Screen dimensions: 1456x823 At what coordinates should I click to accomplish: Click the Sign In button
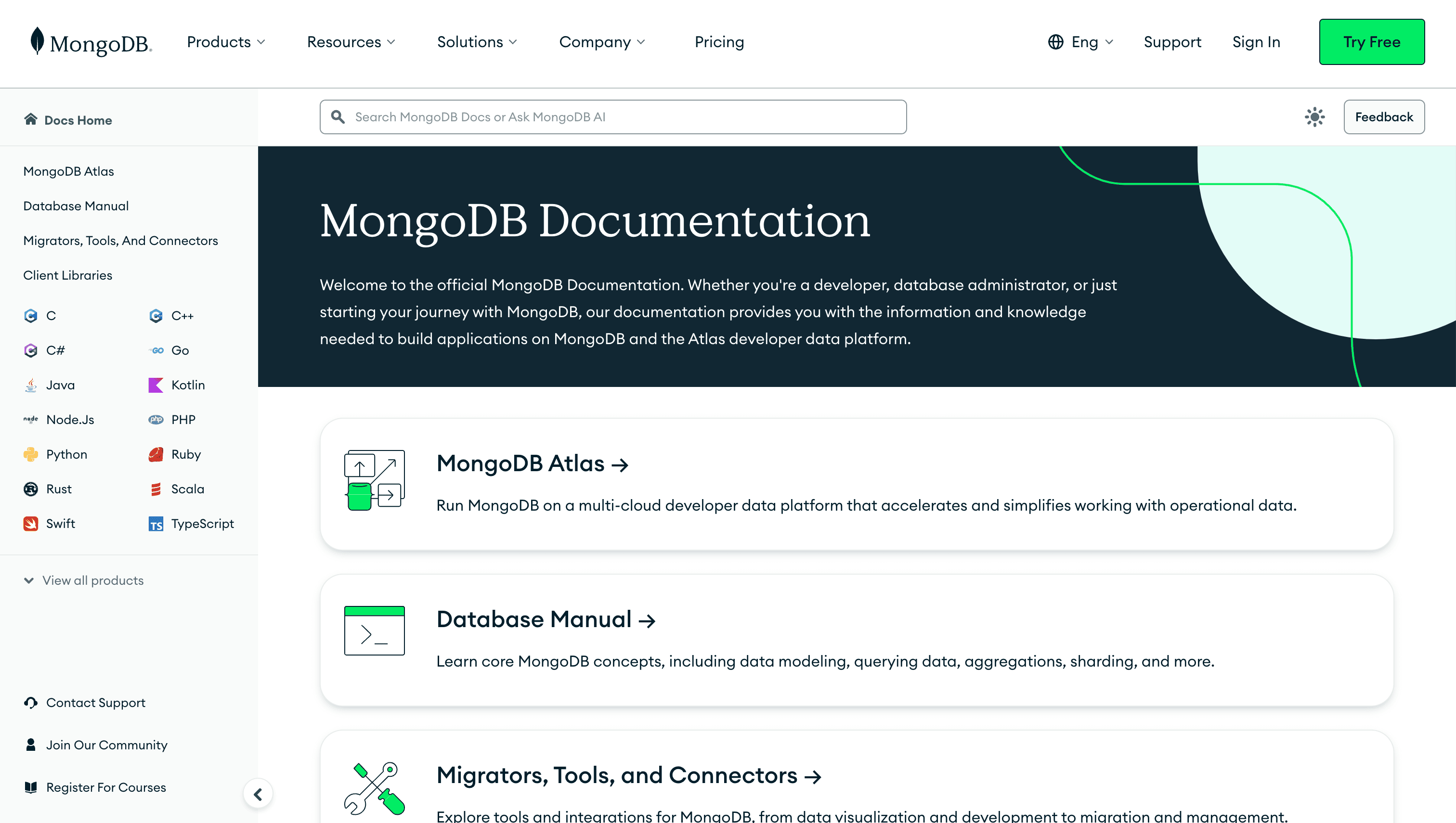point(1256,41)
